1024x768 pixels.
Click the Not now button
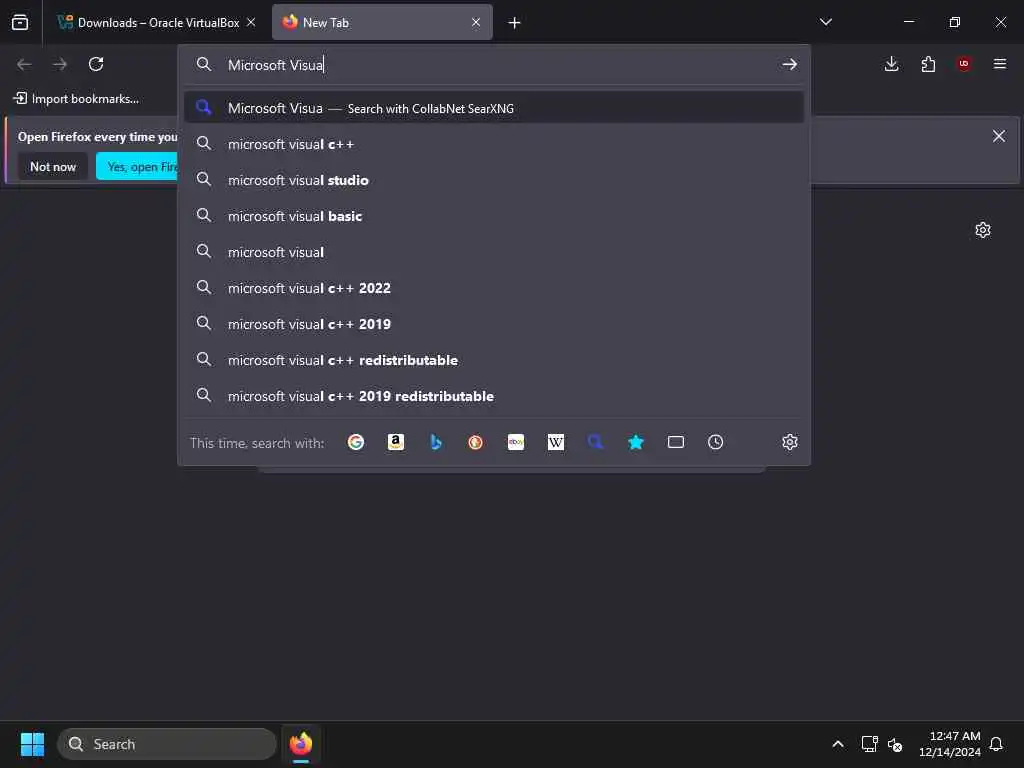tap(53, 167)
